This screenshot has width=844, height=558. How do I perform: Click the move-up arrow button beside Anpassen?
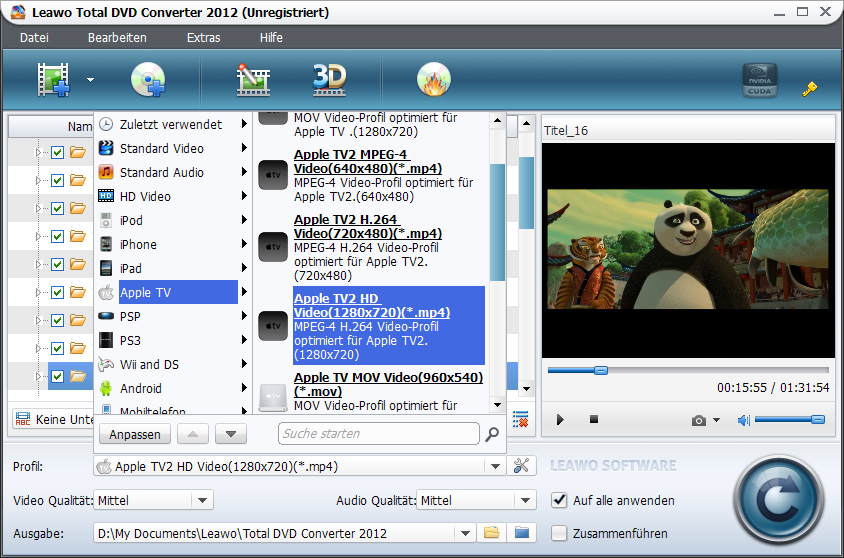pyautogui.click(x=193, y=434)
